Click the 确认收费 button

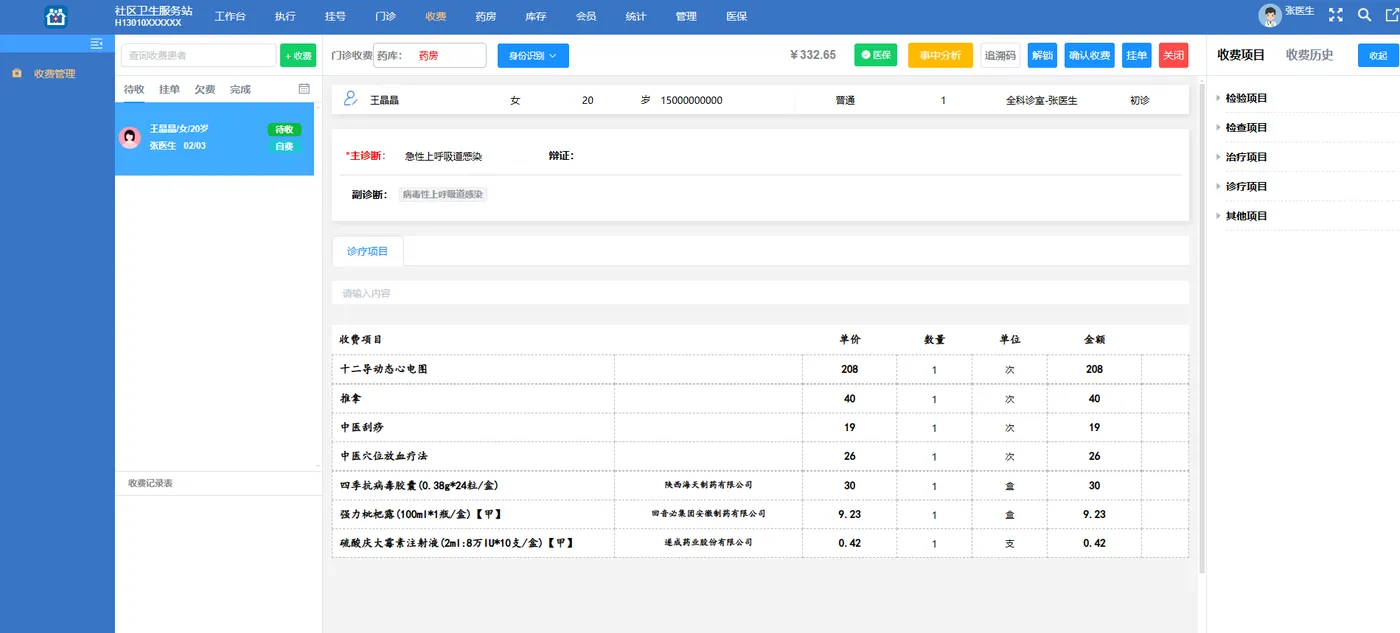pyautogui.click(x=1089, y=55)
